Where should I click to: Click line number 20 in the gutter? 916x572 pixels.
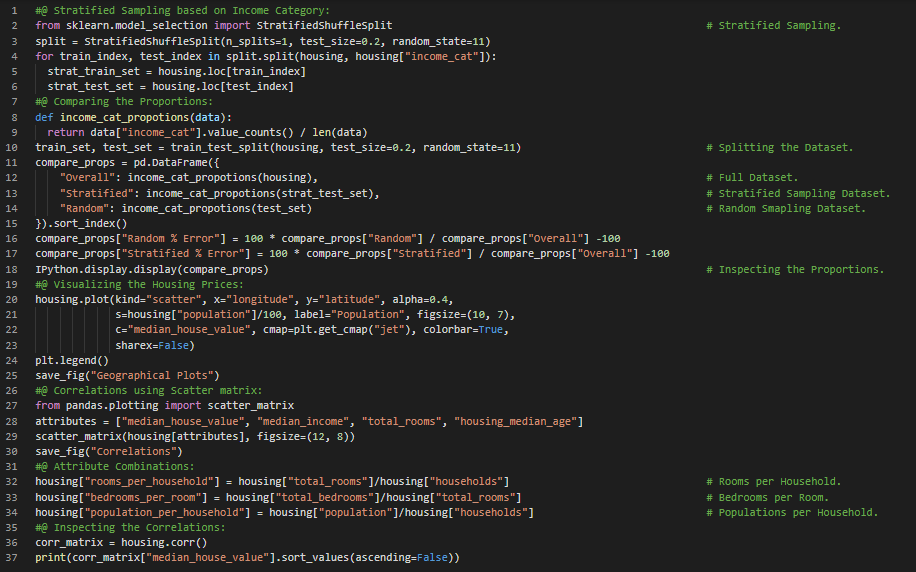[x=14, y=299]
